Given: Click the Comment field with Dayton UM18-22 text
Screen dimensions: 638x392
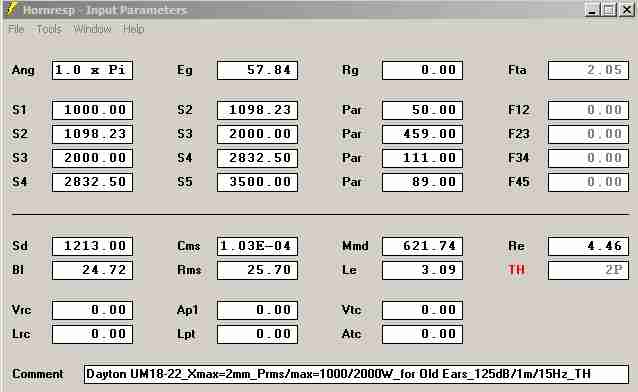Looking at the screenshot, I should pos(356,374).
